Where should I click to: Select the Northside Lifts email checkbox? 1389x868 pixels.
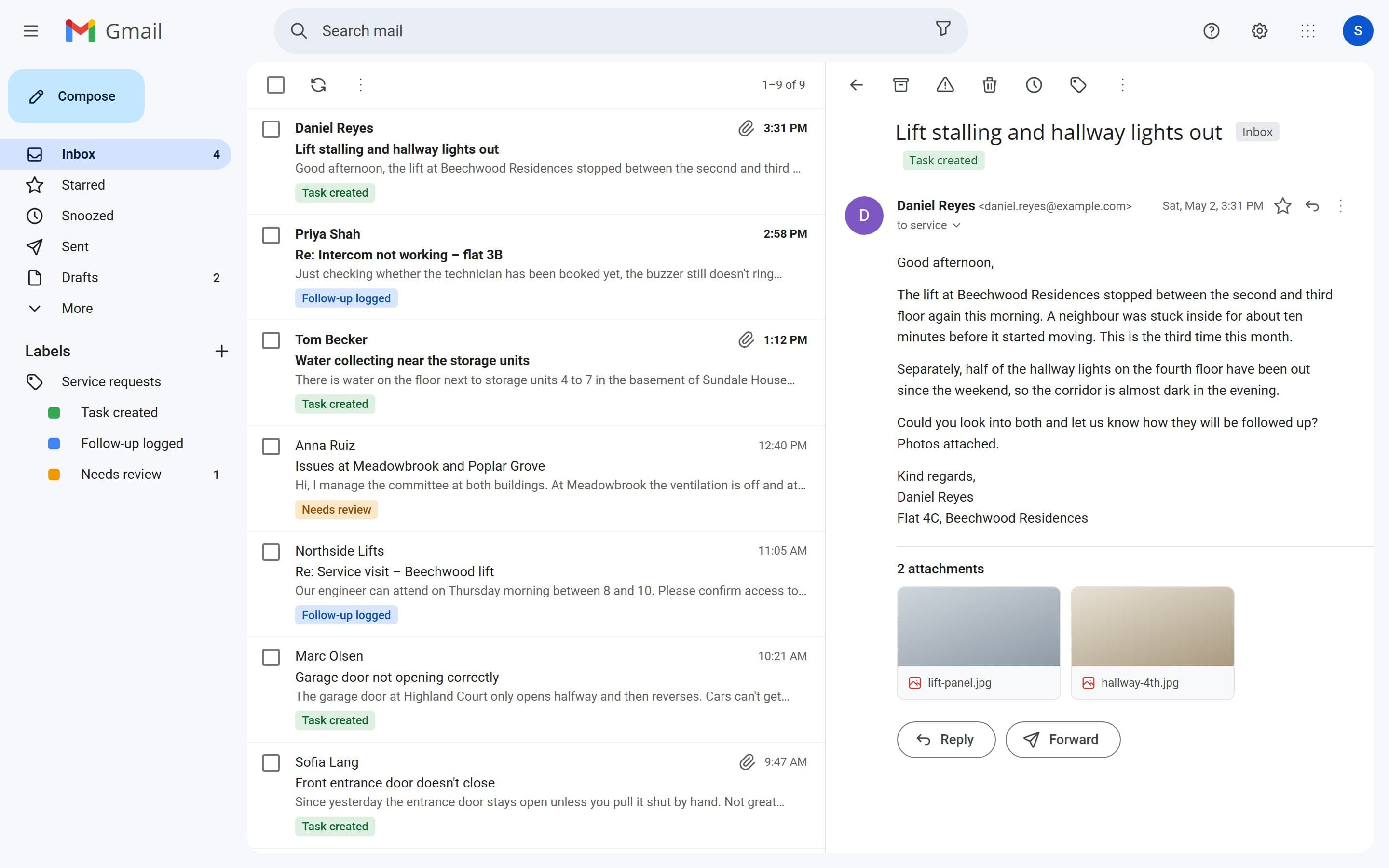point(271,552)
